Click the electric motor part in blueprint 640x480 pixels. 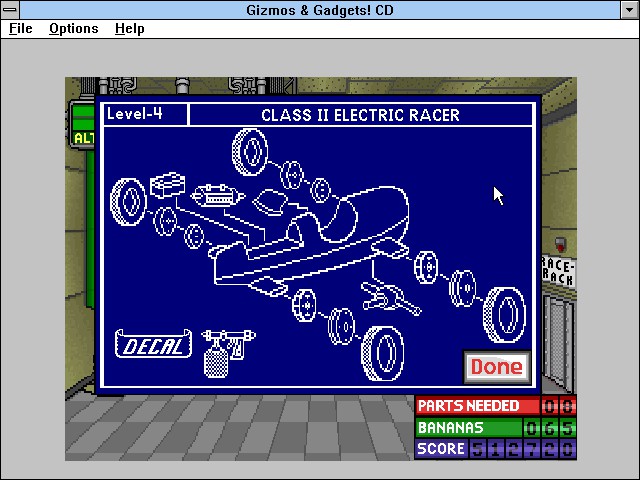coord(217,196)
